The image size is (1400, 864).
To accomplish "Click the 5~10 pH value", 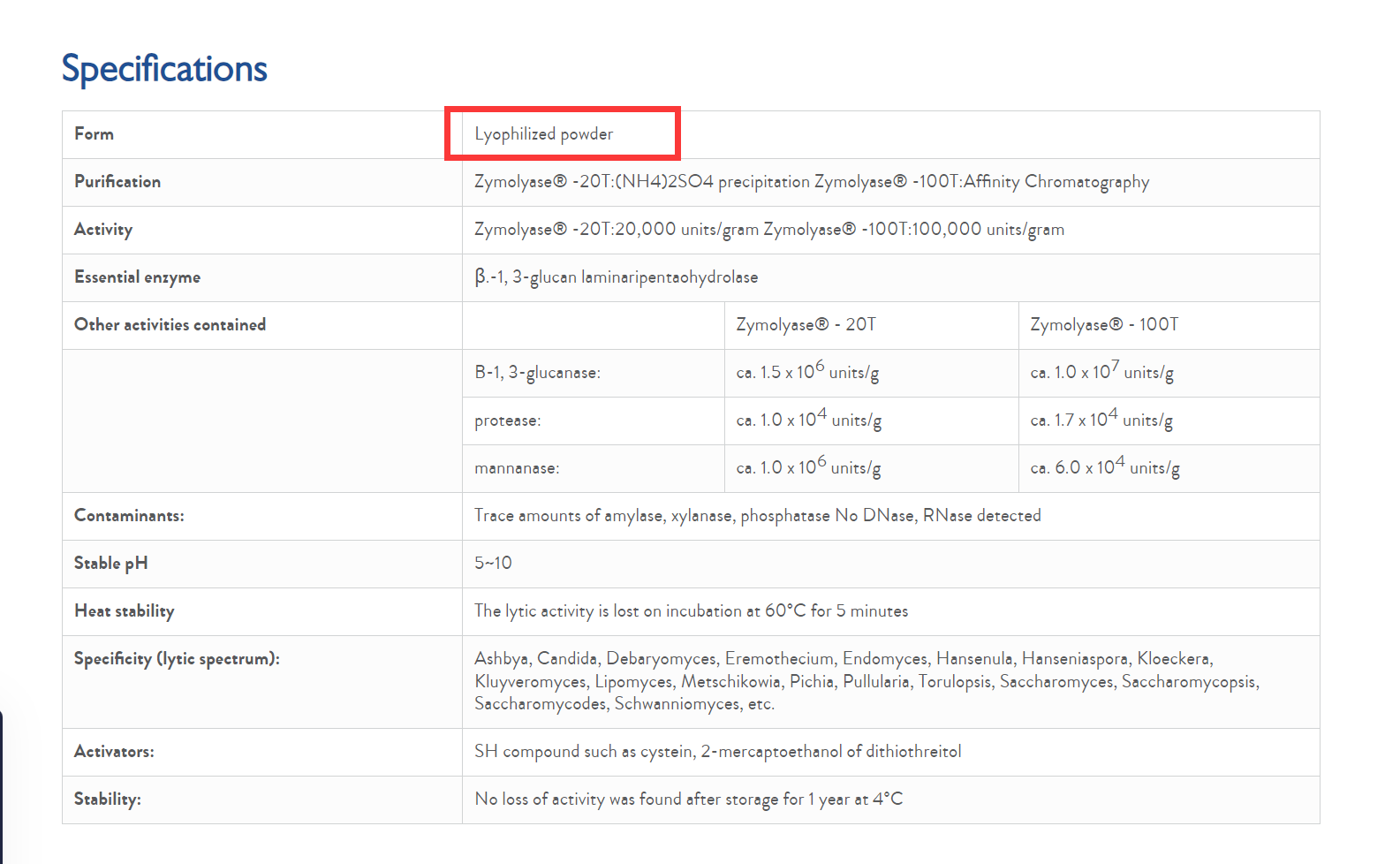I will [493, 564].
